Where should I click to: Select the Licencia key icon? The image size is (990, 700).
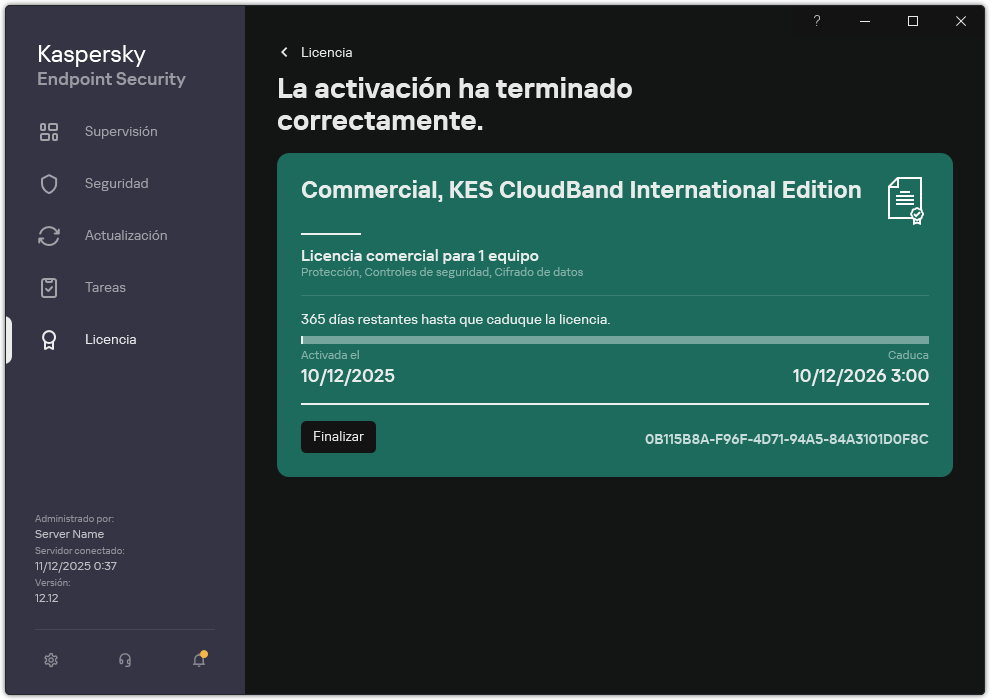point(48,339)
